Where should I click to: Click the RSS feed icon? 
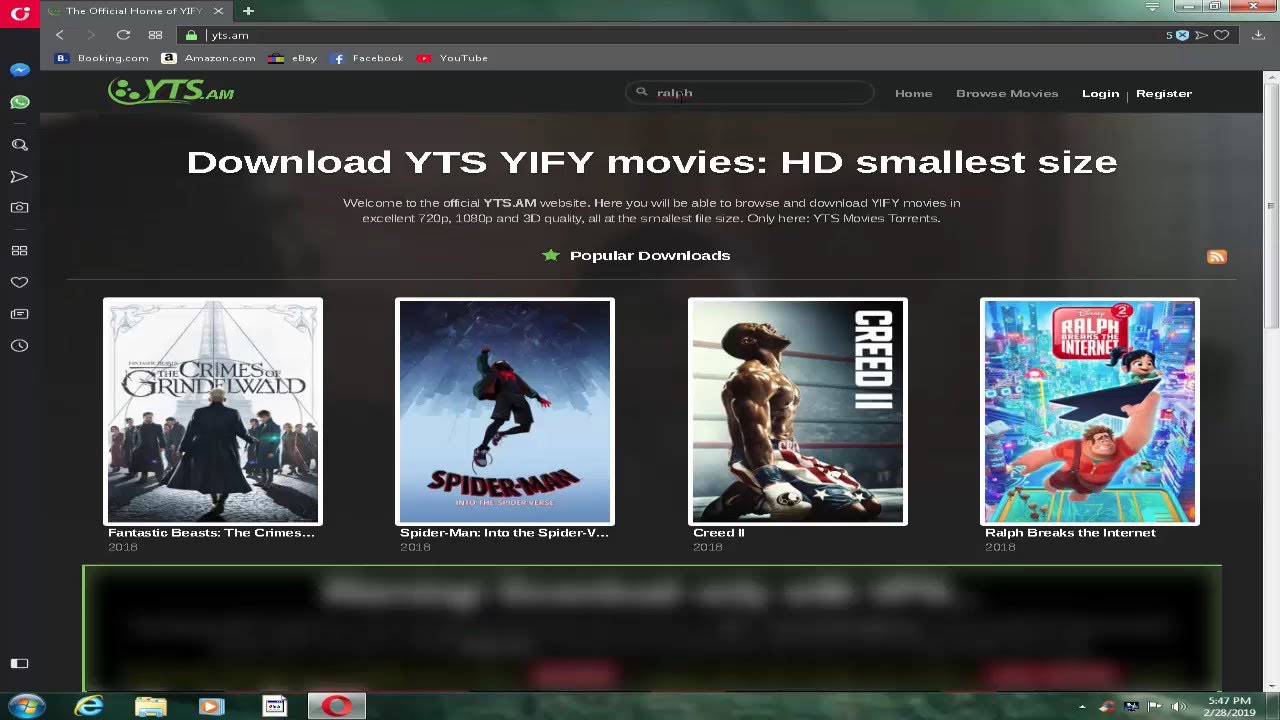pyautogui.click(x=1217, y=257)
